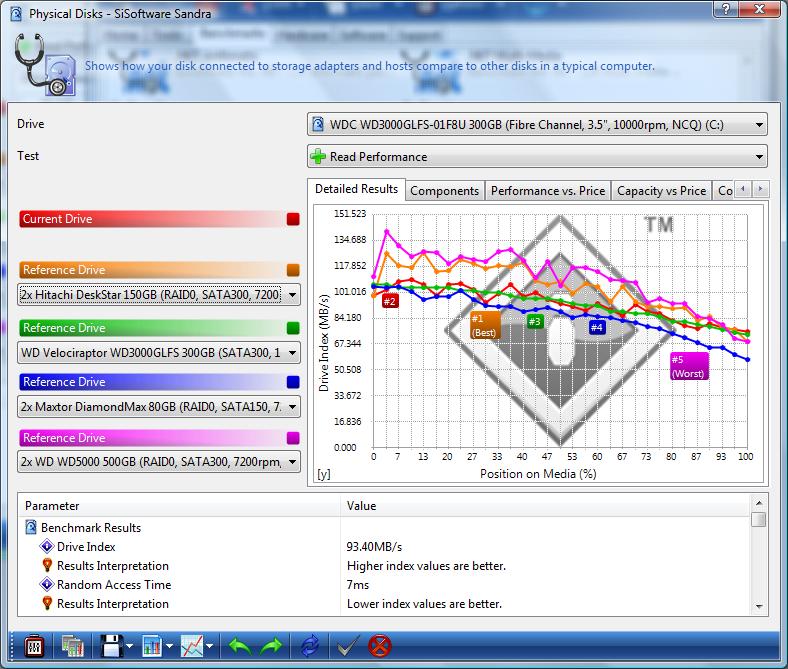Click the #1 (Best) orange chart label
The height and width of the screenshot is (669, 788).
[x=484, y=325]
